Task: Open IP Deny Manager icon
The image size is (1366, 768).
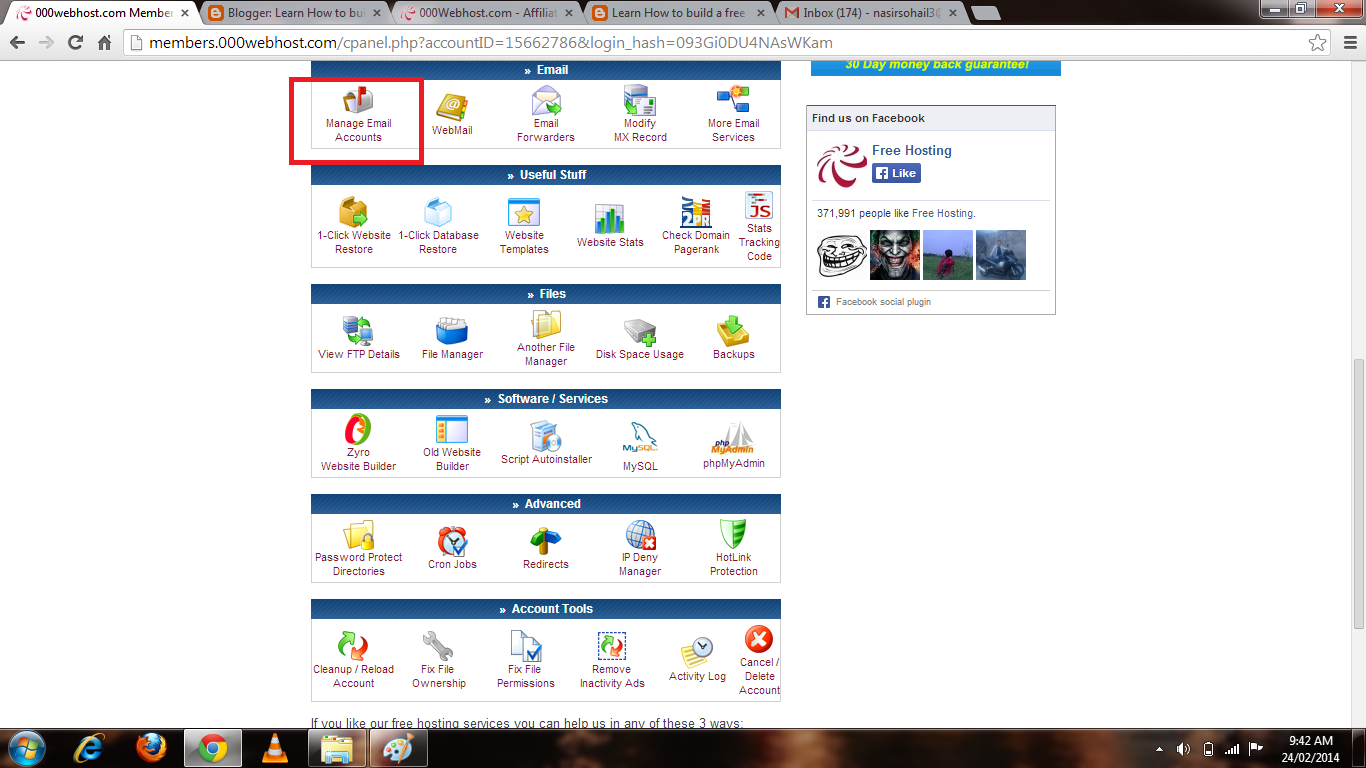Action: (x=640, y=534)
